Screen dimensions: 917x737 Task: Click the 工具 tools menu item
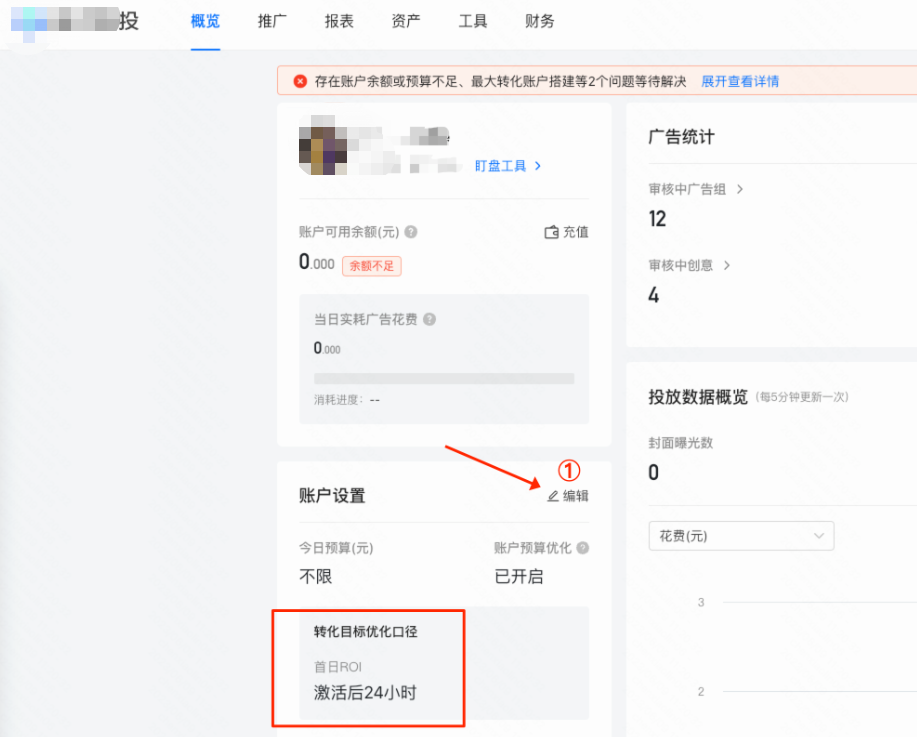472,20
